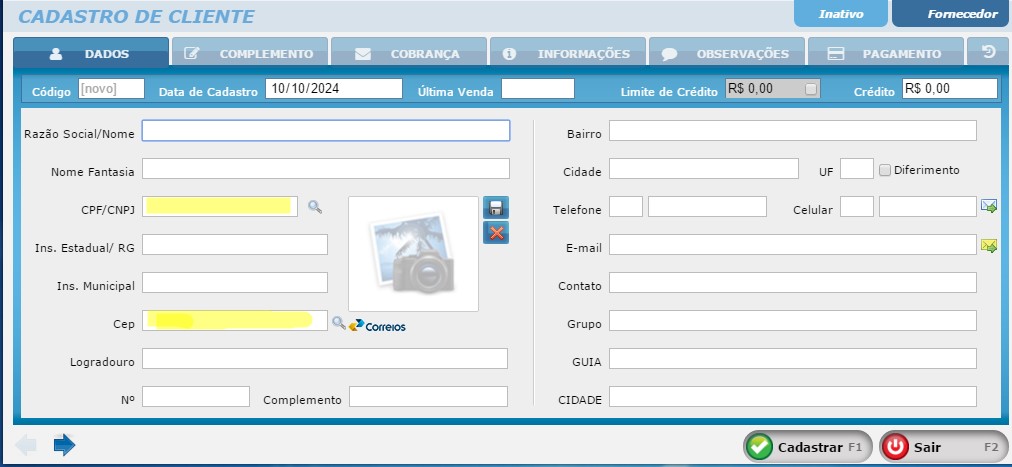Click the Cep search magnifier icon
1012x467 pixels.
(338, 323)
